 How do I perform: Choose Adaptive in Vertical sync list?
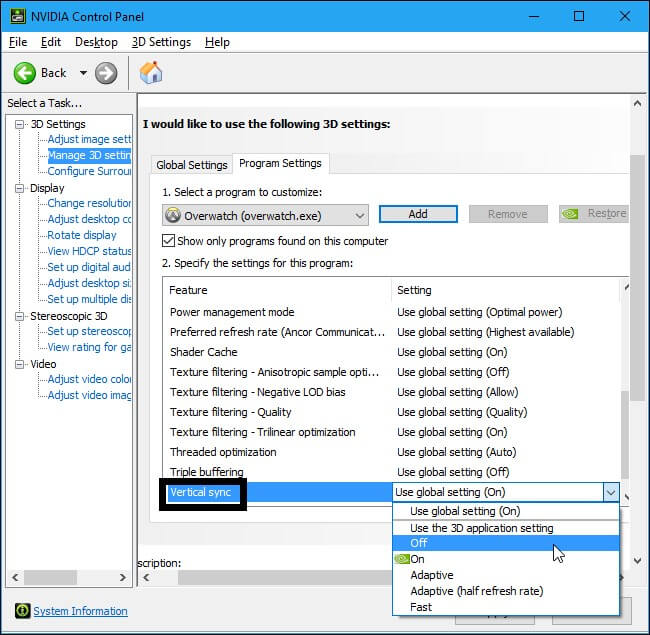pyautogui.click(x=506, y=575)
